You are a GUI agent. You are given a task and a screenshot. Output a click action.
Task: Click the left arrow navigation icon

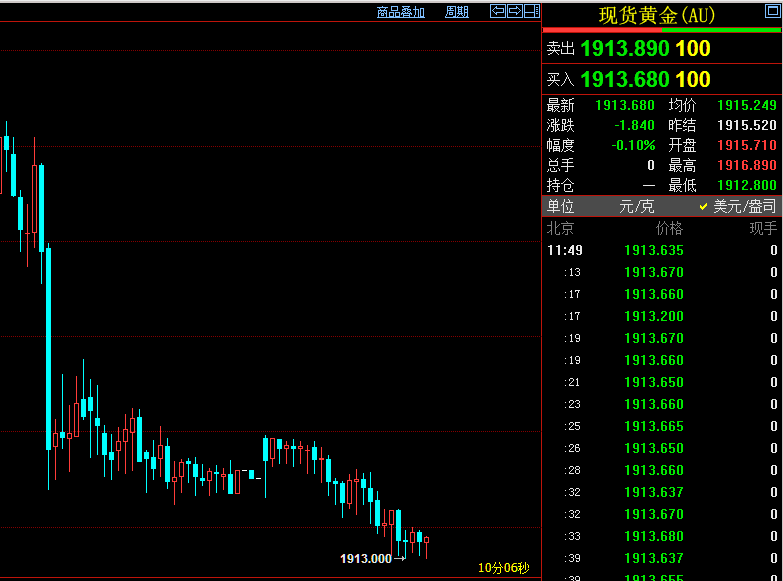point(497,11)
